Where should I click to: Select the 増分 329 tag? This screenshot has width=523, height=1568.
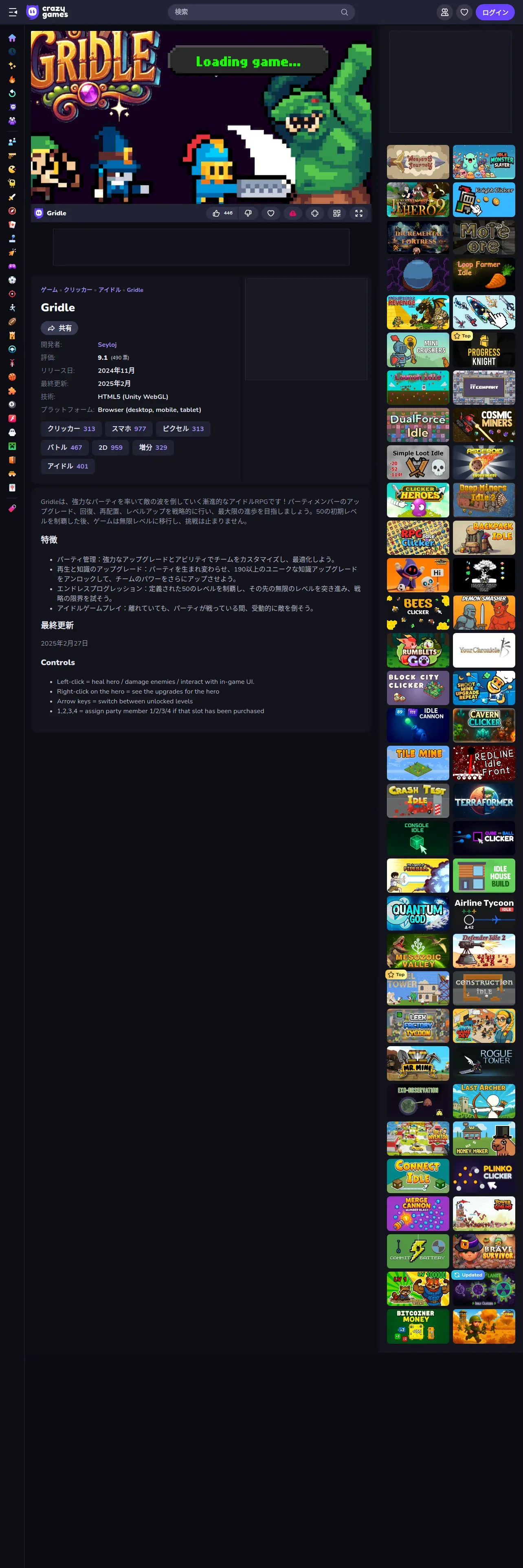(x=153, y=447)
